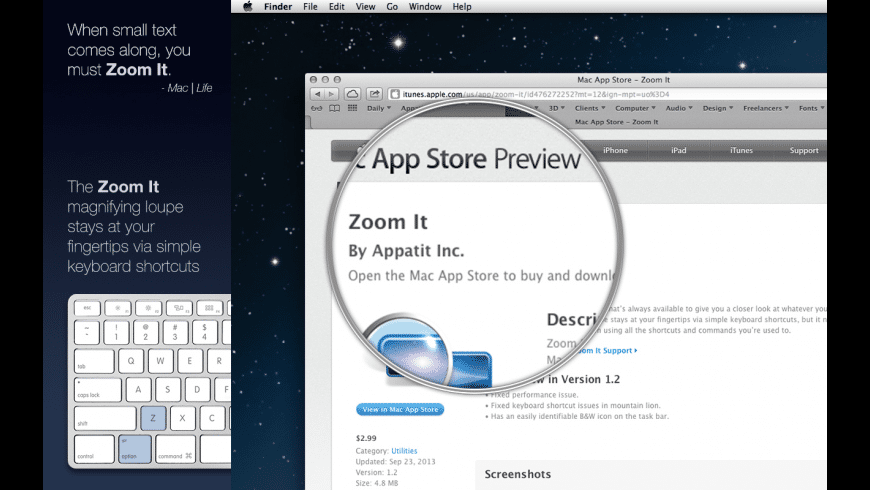Expand the Freelancers bookmarks folder
870x490 pixels.
(x=766, y=108)
